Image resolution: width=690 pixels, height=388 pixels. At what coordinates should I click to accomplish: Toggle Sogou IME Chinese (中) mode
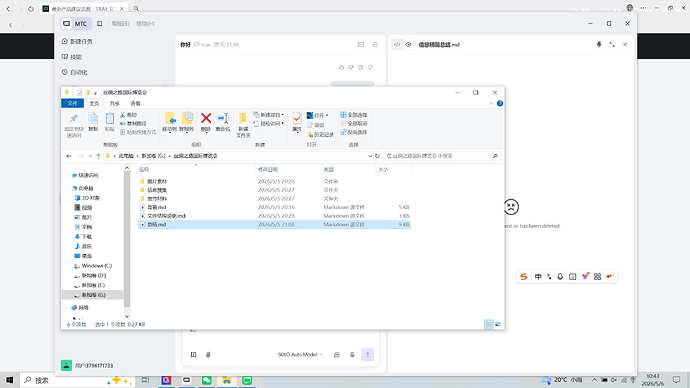pos(538,277)
